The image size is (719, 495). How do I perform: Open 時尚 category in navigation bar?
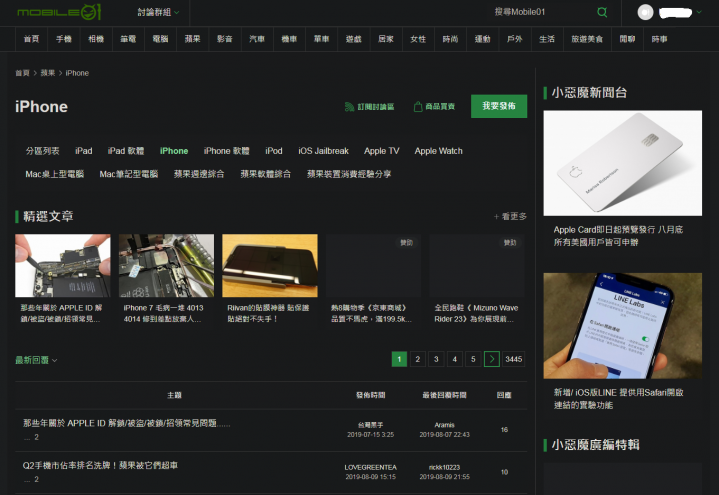click(x=450, y=39)
